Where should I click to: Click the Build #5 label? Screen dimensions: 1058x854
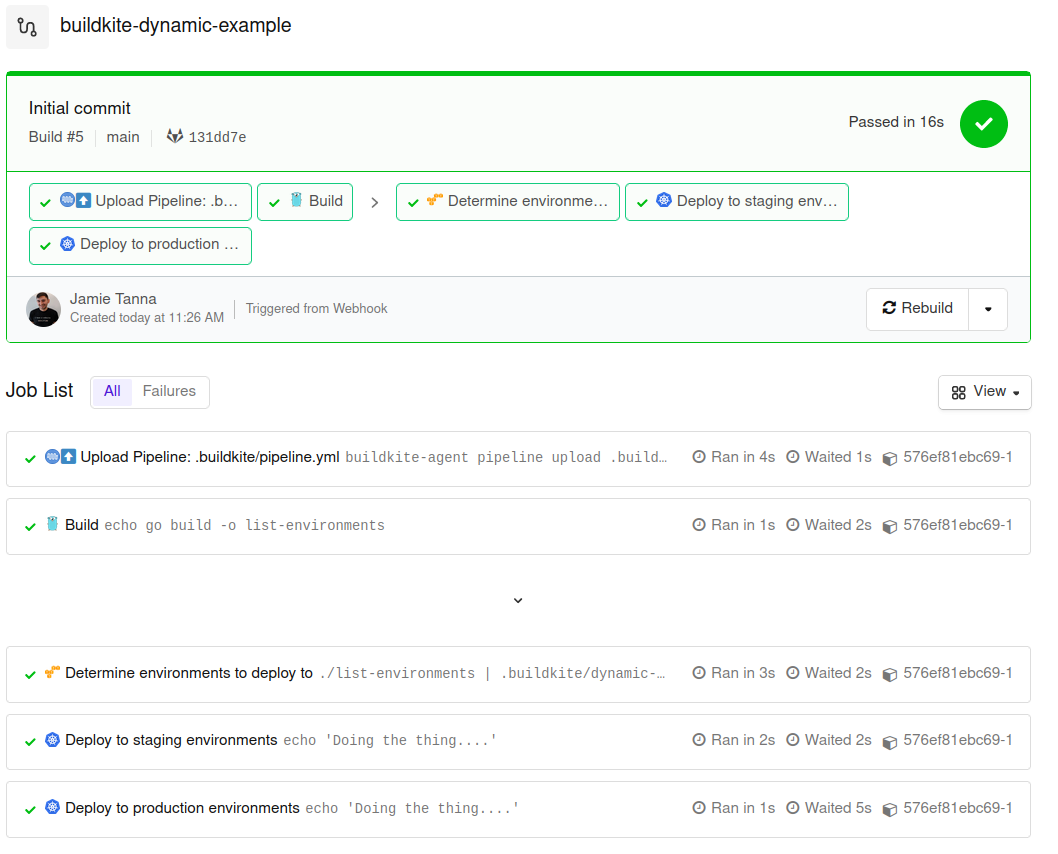click(56, 137)
